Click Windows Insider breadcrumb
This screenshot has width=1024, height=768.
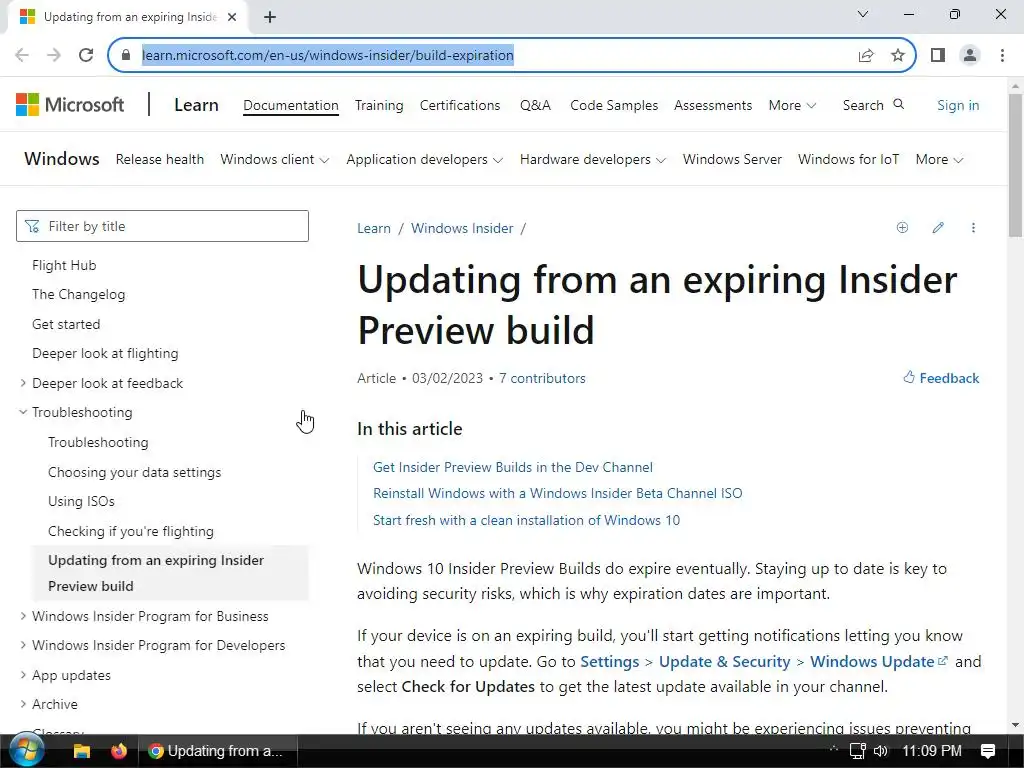pos(462,228)
